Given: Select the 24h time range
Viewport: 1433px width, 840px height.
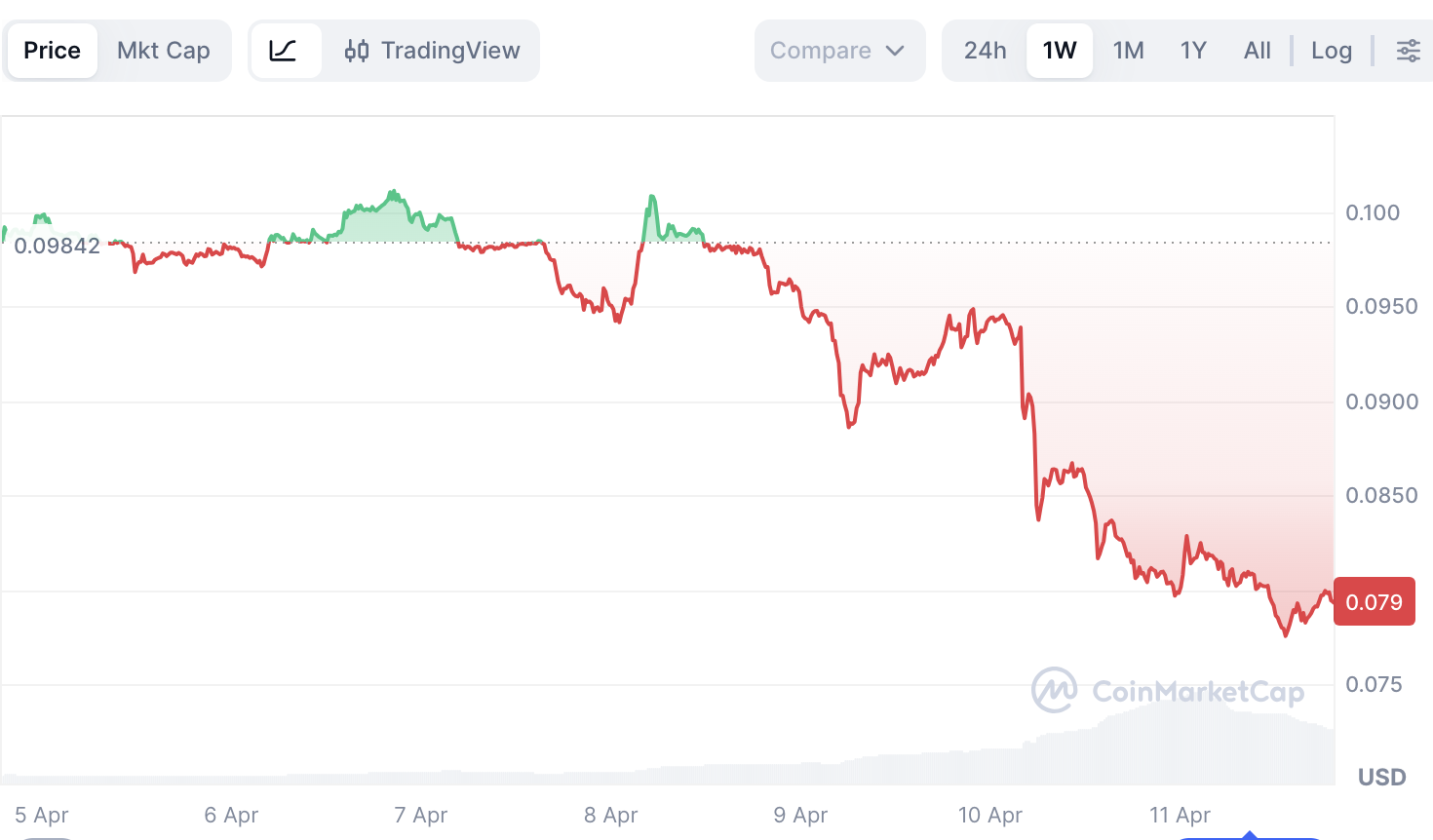Looking at the screenshot, I should tap(985, 51).
